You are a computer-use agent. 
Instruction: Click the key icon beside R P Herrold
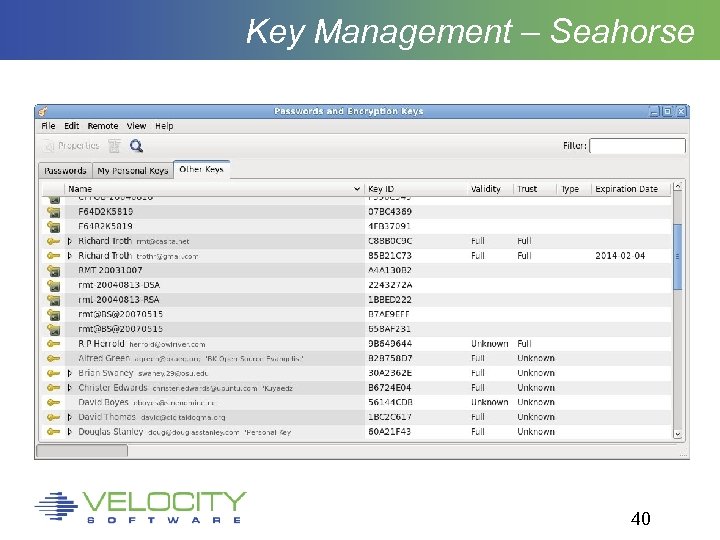tap(53, 343)
